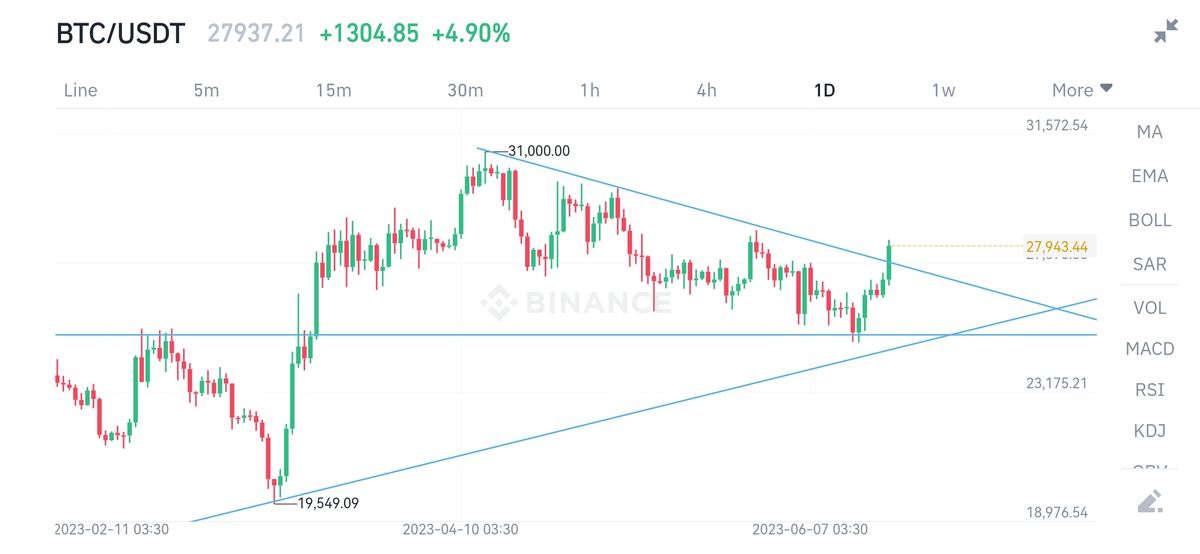Open the drawing tools pencil
This screenshot has width=1200, height=554.
(1150, 501)
